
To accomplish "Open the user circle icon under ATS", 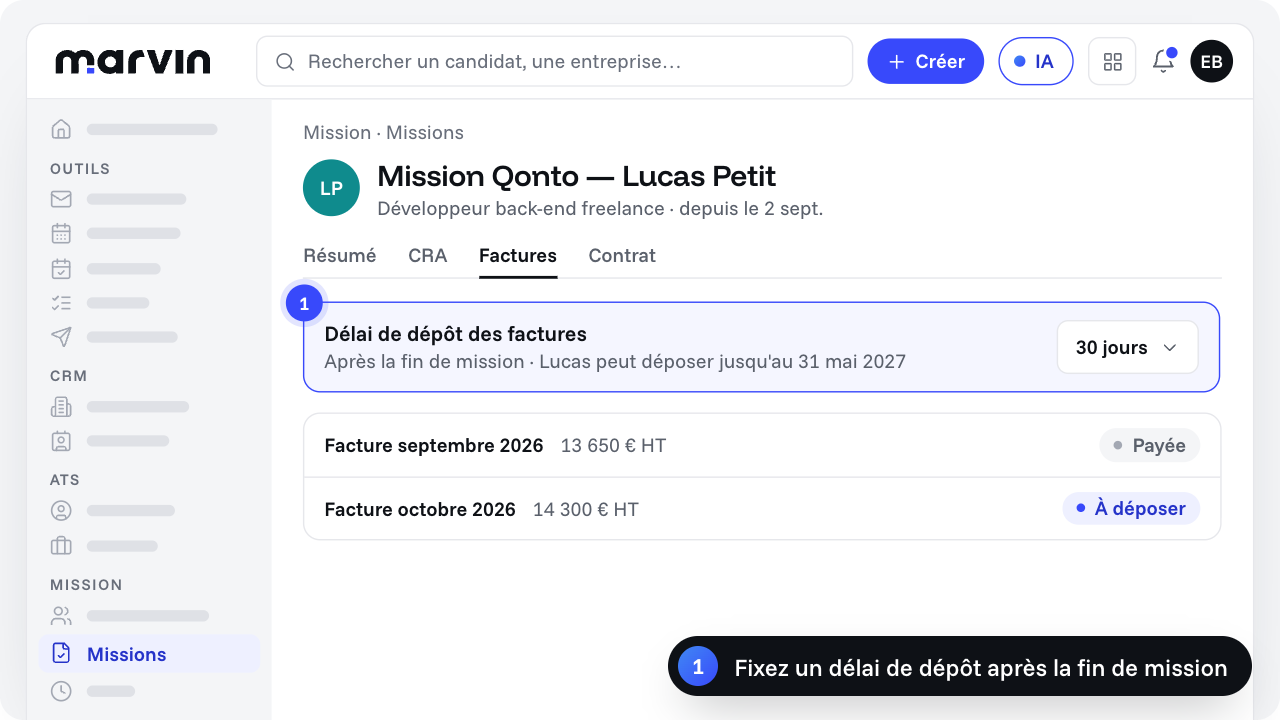I will coord(61,510).
